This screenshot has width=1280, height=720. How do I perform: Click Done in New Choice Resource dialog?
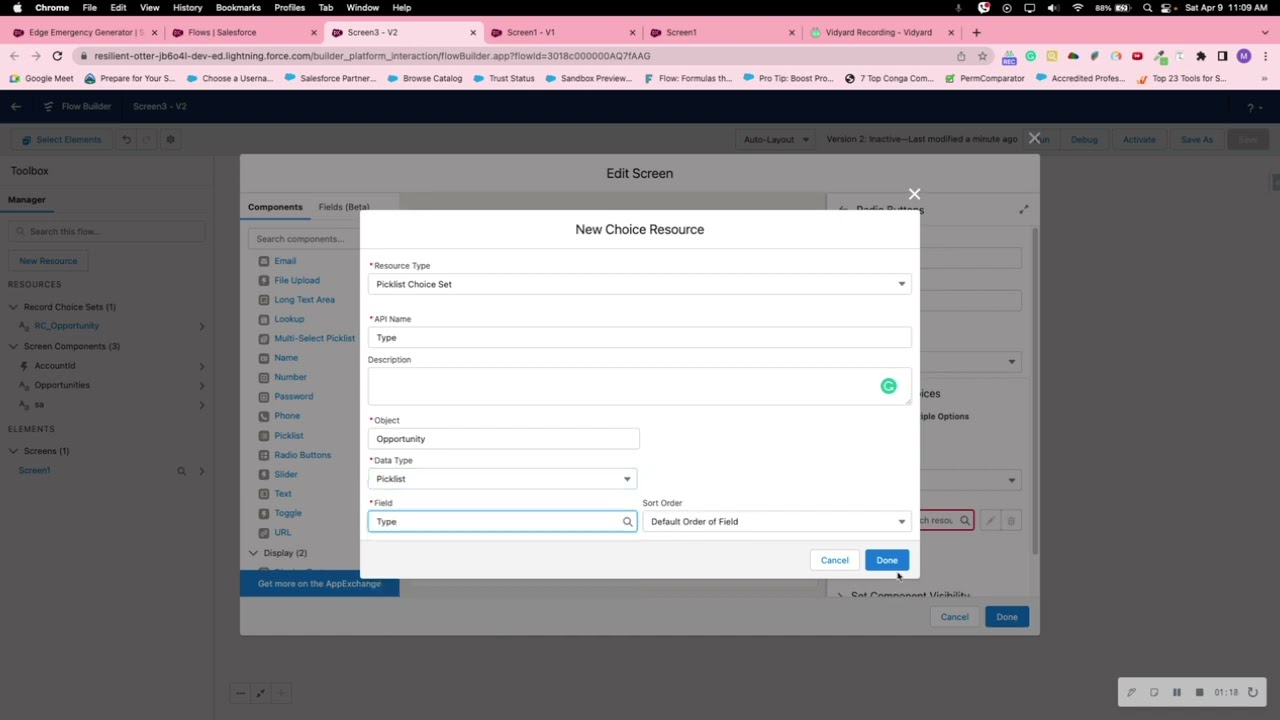point(887,560)
